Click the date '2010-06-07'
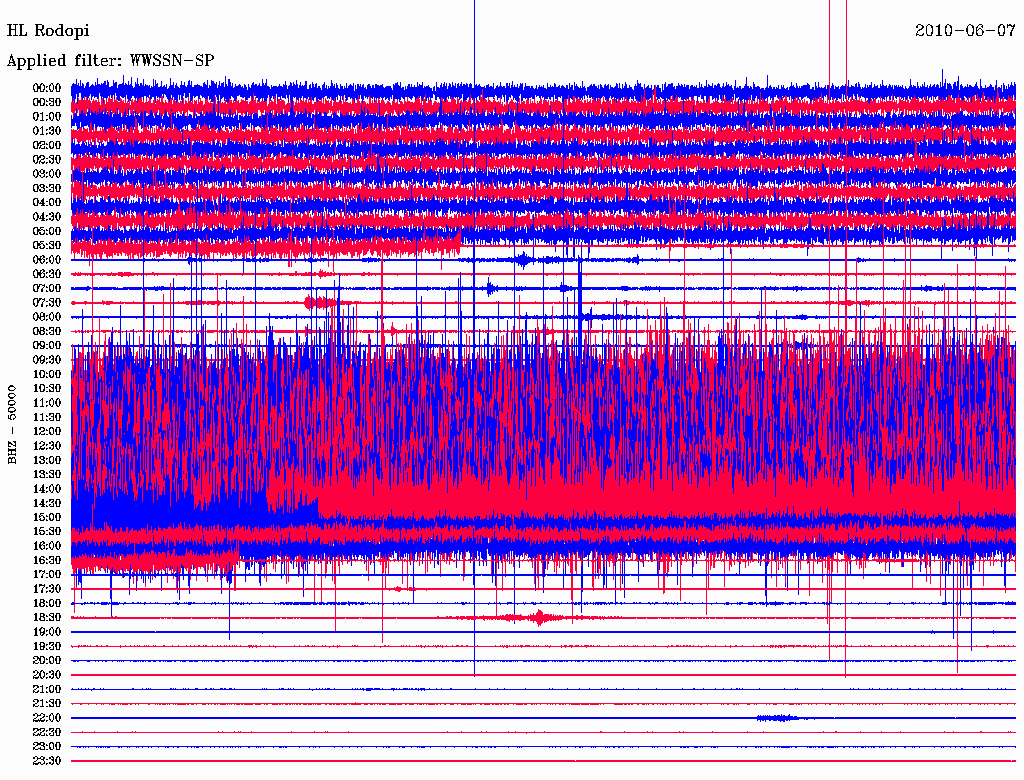The height and width of the screenshot is (780, 1024). pyautogui.click(x=965, y=31)
